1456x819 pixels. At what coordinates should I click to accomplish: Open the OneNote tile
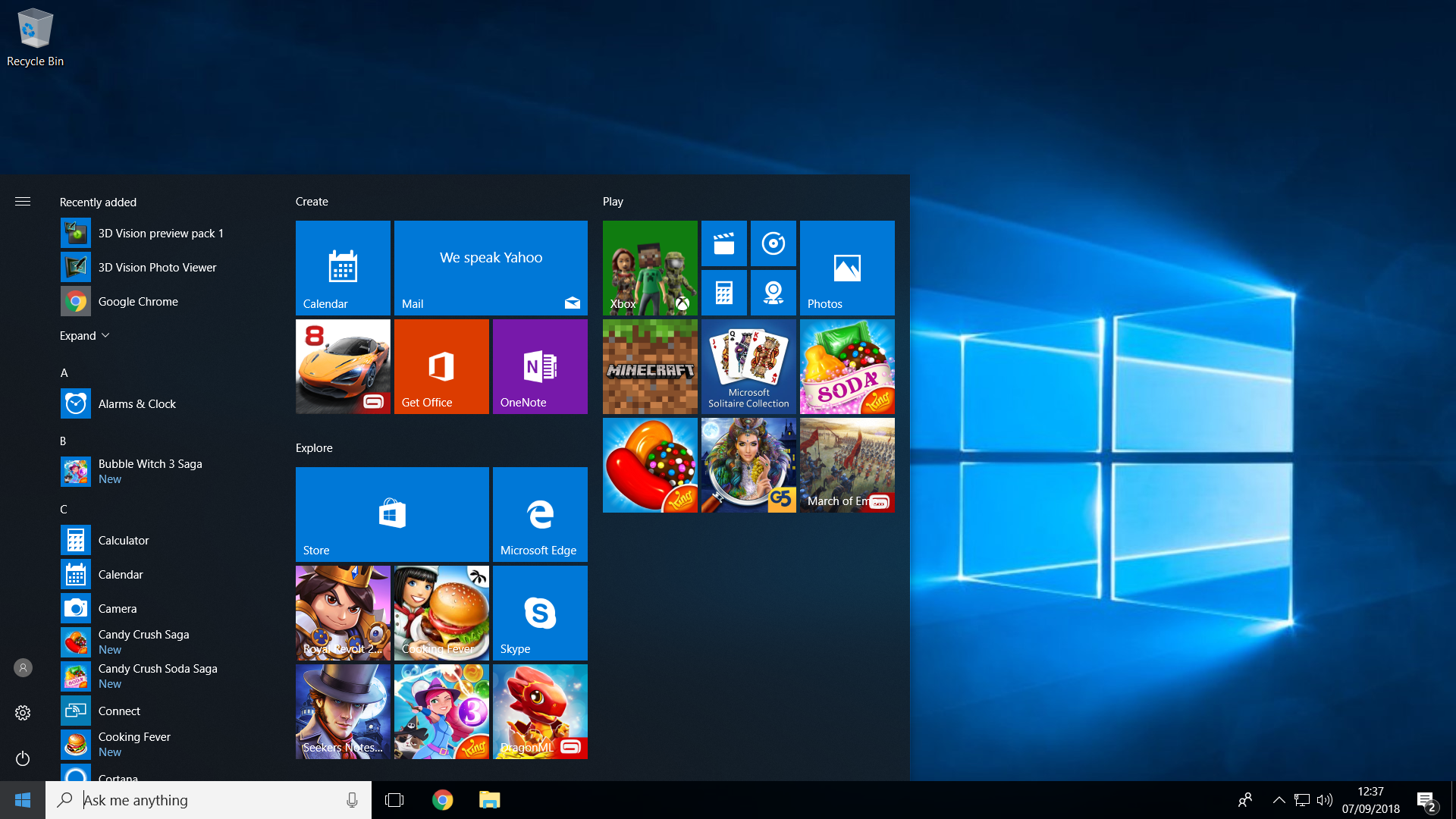tap(540, 366)
